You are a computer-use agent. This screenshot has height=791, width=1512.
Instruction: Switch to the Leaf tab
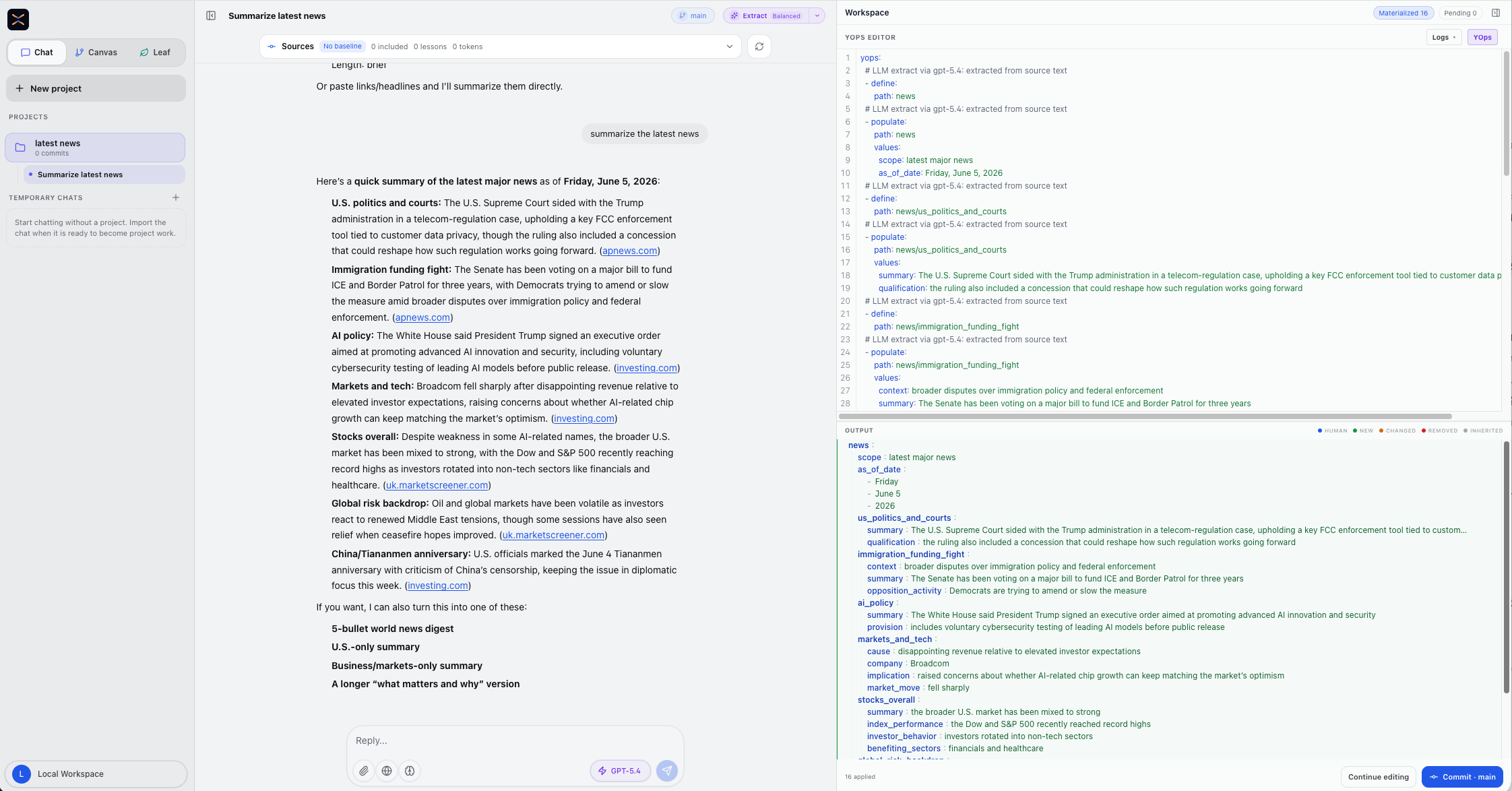[x=154, y=53]
